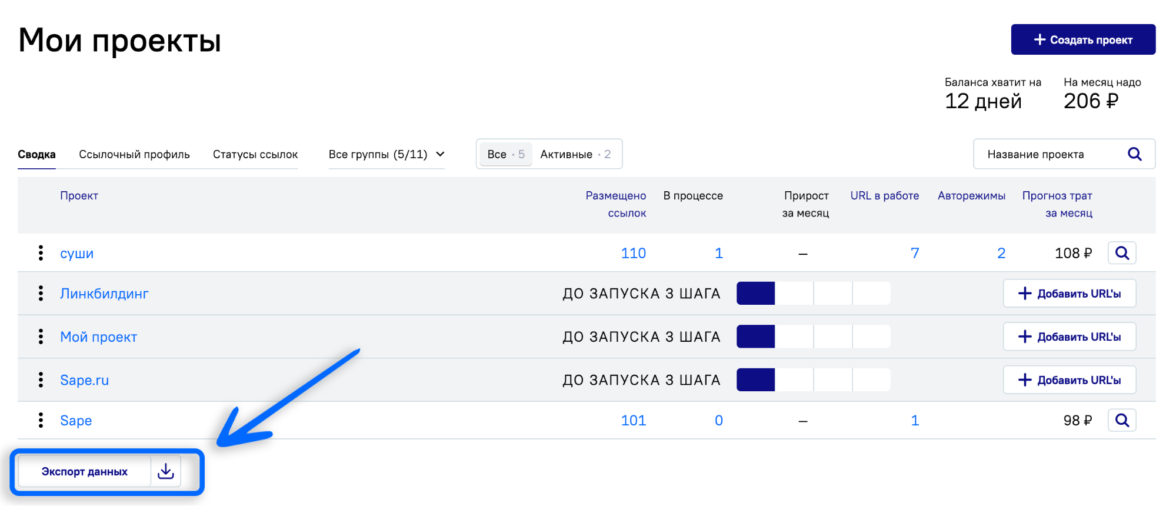The height and width of the screenshot is (506, 1176).
Task: Click the magnifier icon in the Sape row
Action: coord(1122,420)
